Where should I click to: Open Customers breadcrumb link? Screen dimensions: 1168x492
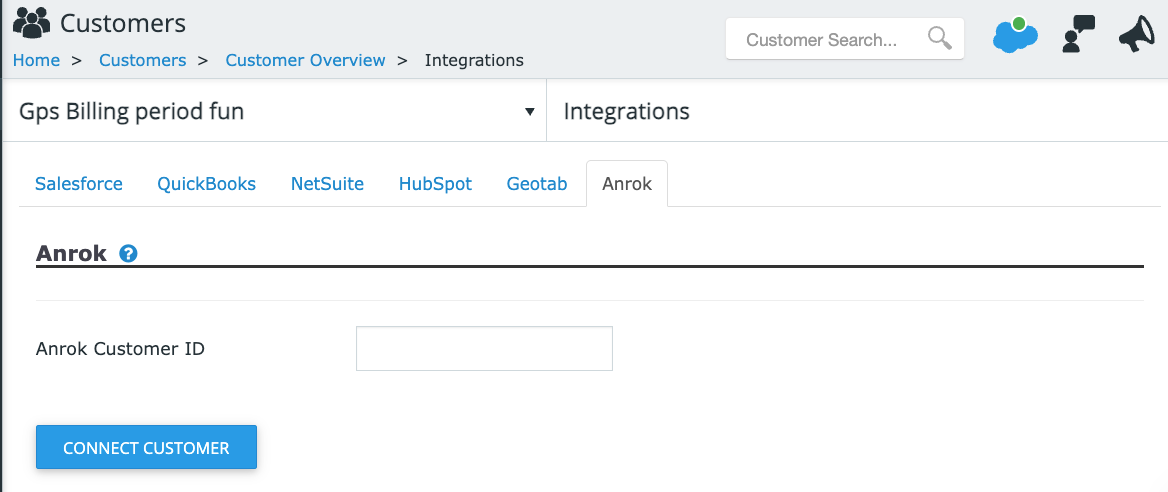pos(142,60)
